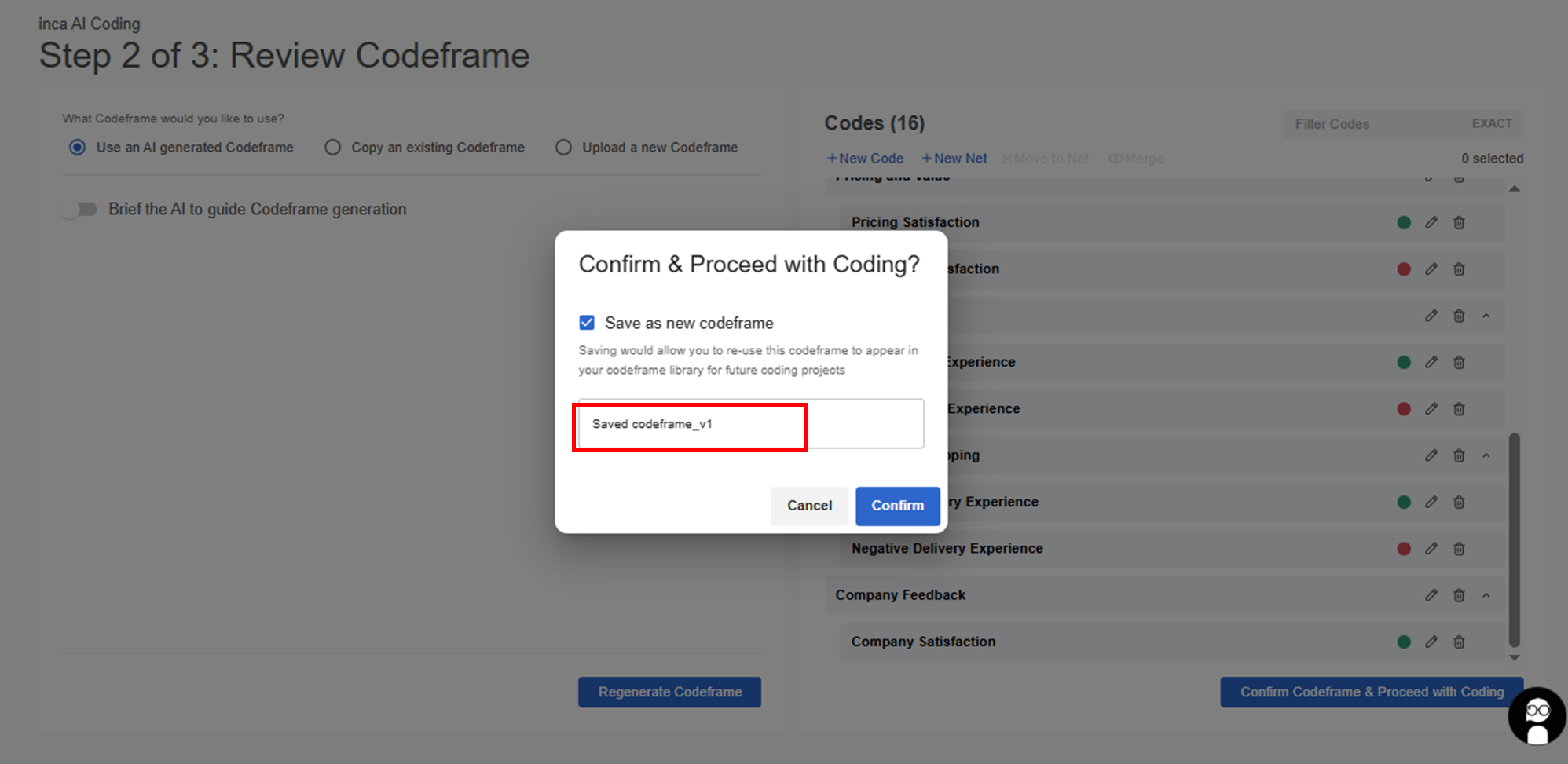The height and width of the screenshot is (764, 1568).
Task: Open the chatbot assistant avatar icon
Action: point(1537,716)
